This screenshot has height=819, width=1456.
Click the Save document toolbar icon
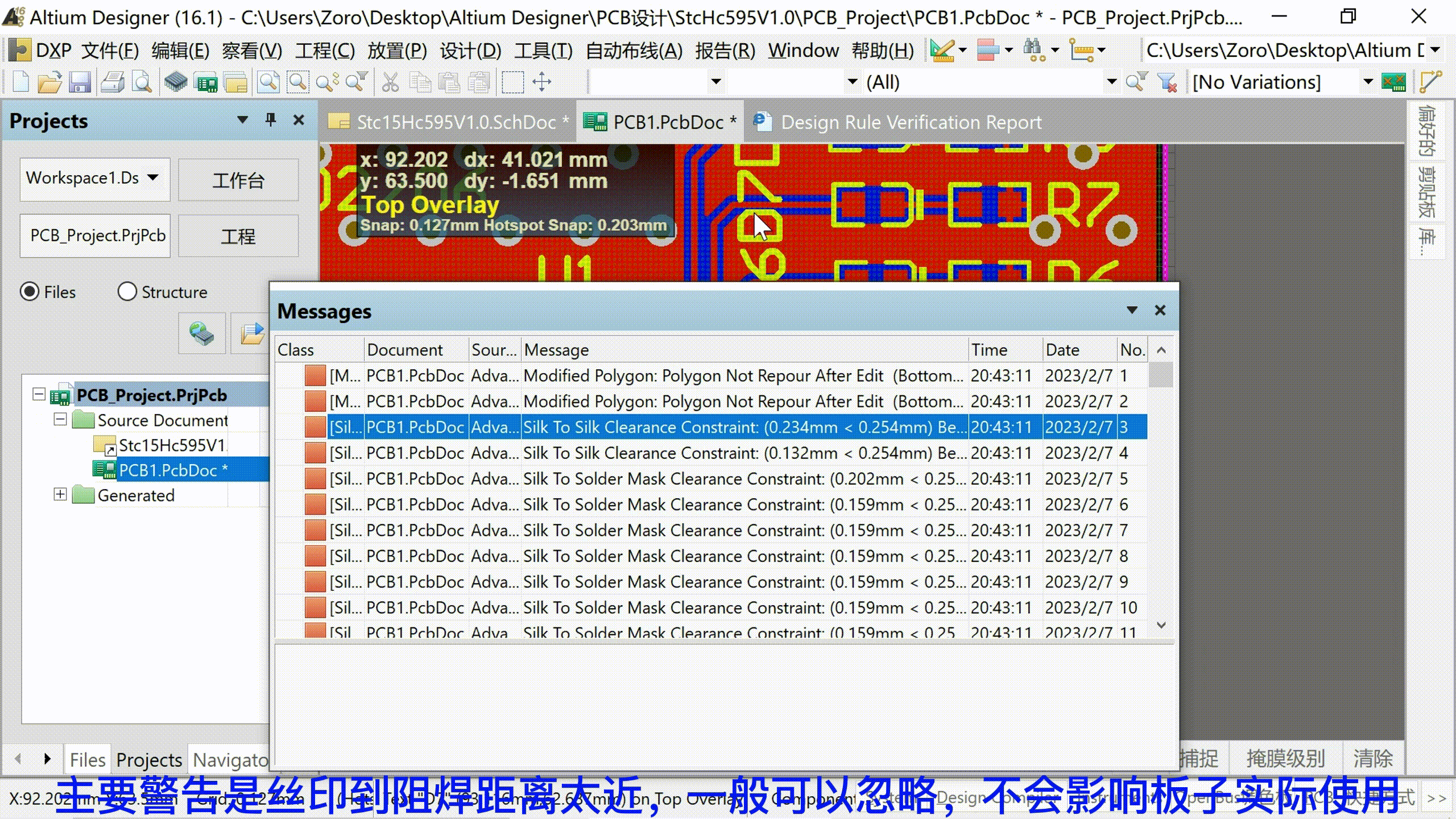tap(80, 82)
